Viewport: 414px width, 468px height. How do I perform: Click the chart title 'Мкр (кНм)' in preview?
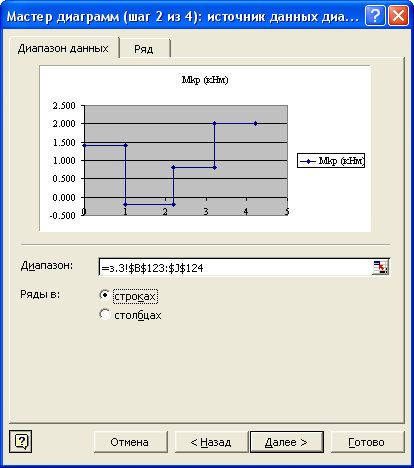click(x=205, y=80)
